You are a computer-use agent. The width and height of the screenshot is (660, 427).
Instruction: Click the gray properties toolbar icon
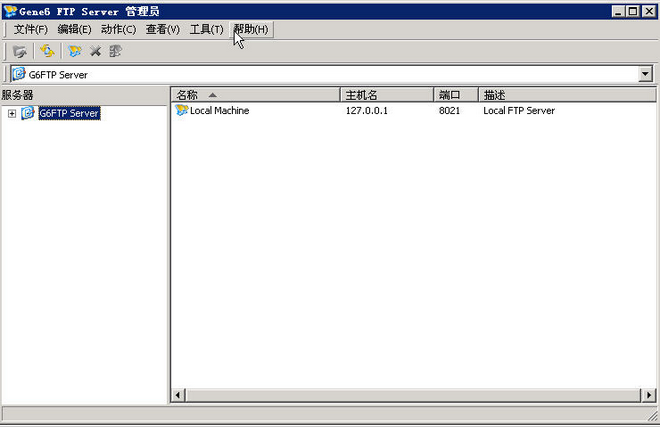click(115, 51)
